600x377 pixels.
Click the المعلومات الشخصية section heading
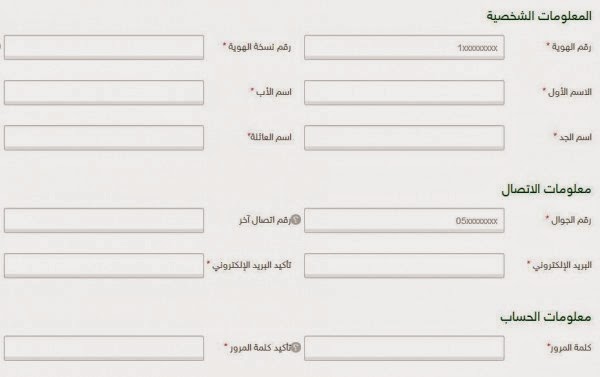pos(539,16)
